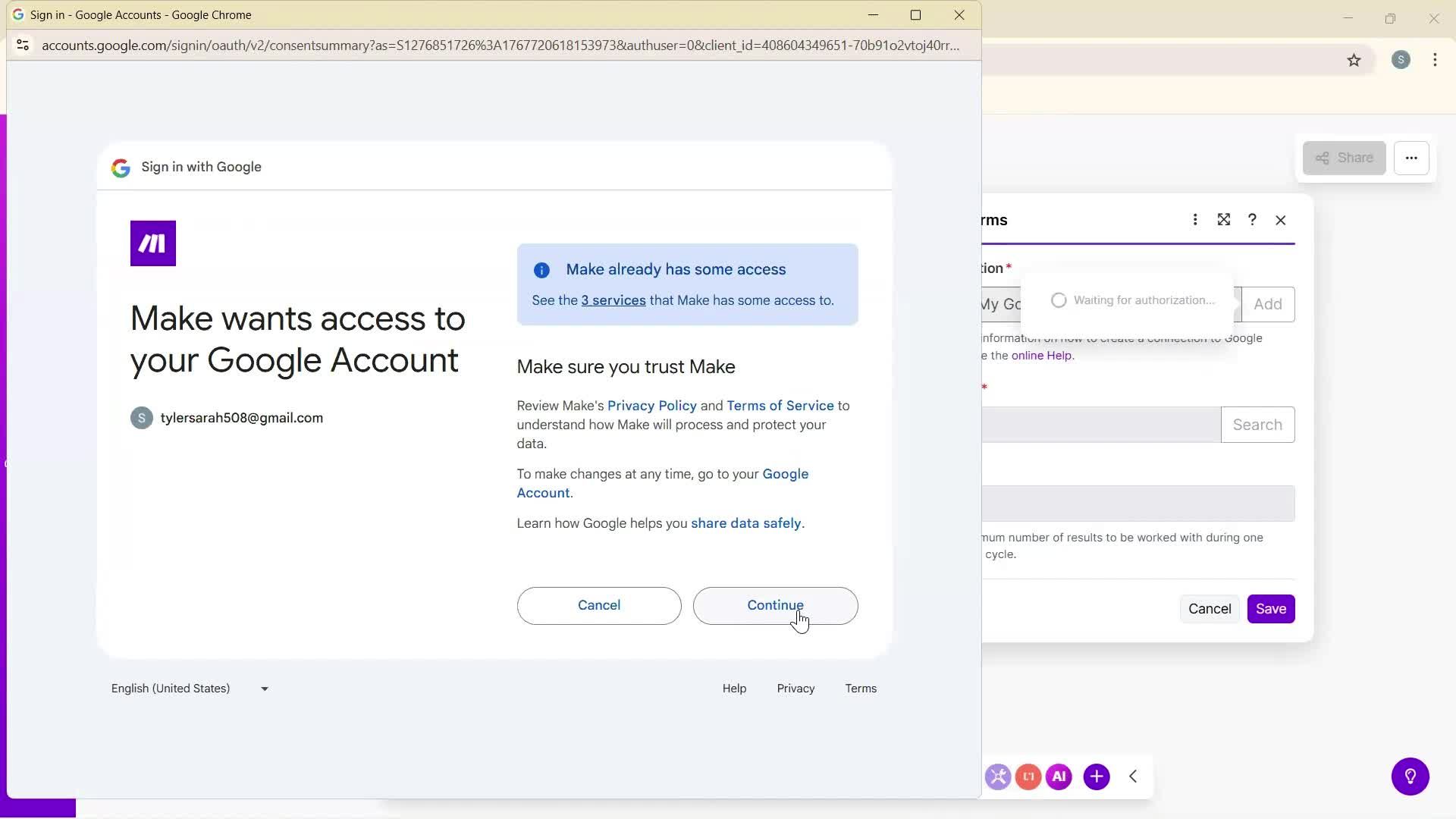Open the question mark help in settings header
1456x819 pixels.
click(x=1252, y=219)
